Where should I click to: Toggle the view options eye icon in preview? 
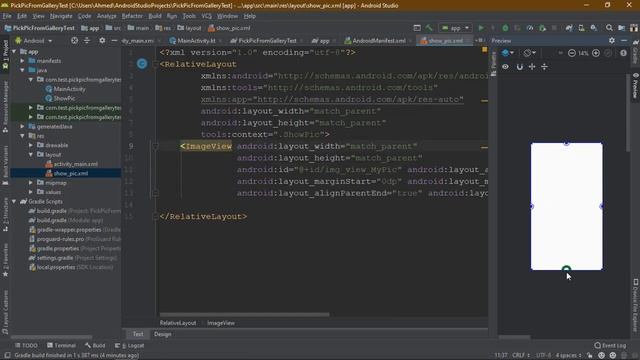click(x=505, y=67)
